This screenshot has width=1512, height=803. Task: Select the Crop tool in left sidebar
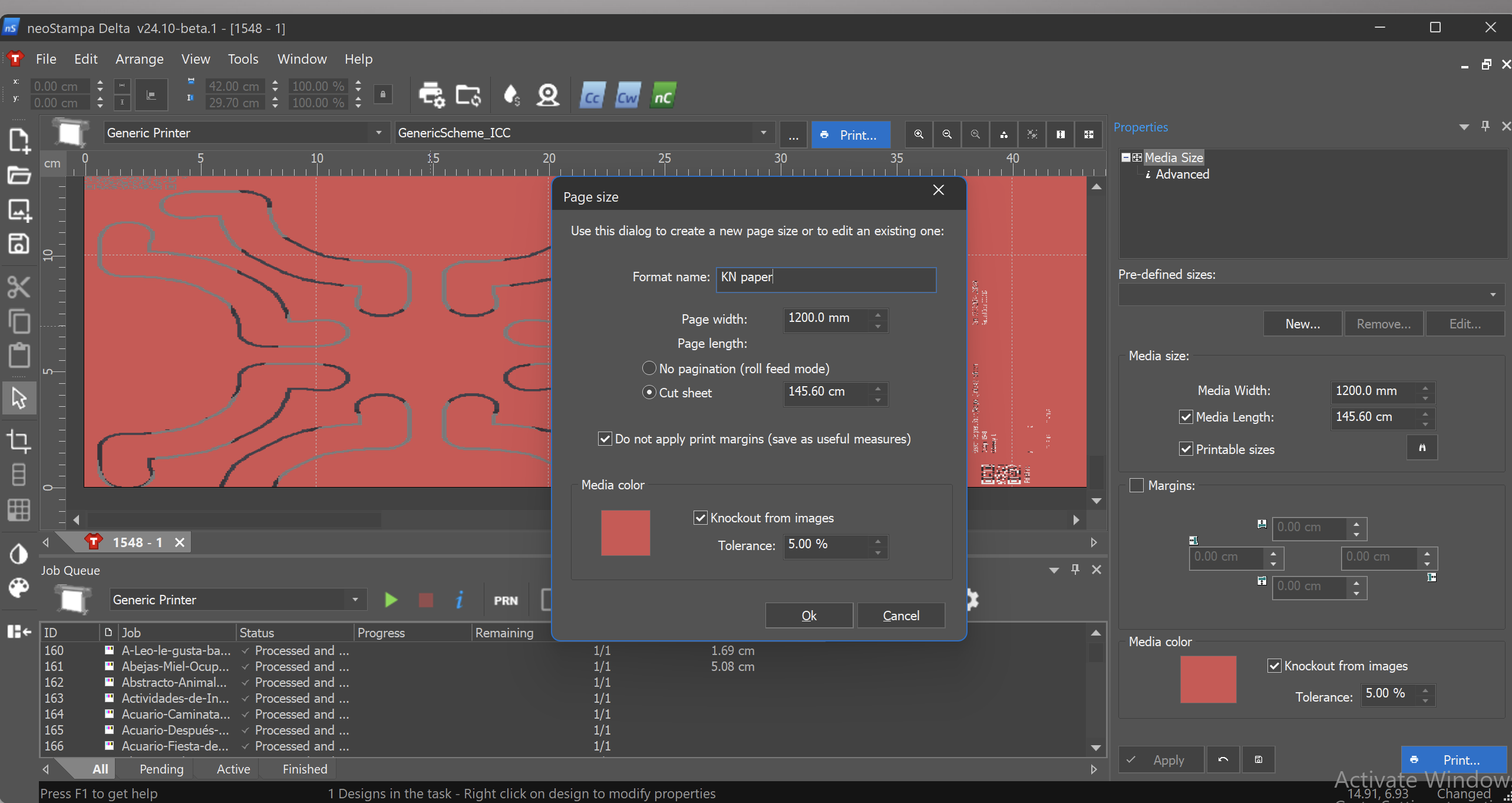[x=19, y=441]
